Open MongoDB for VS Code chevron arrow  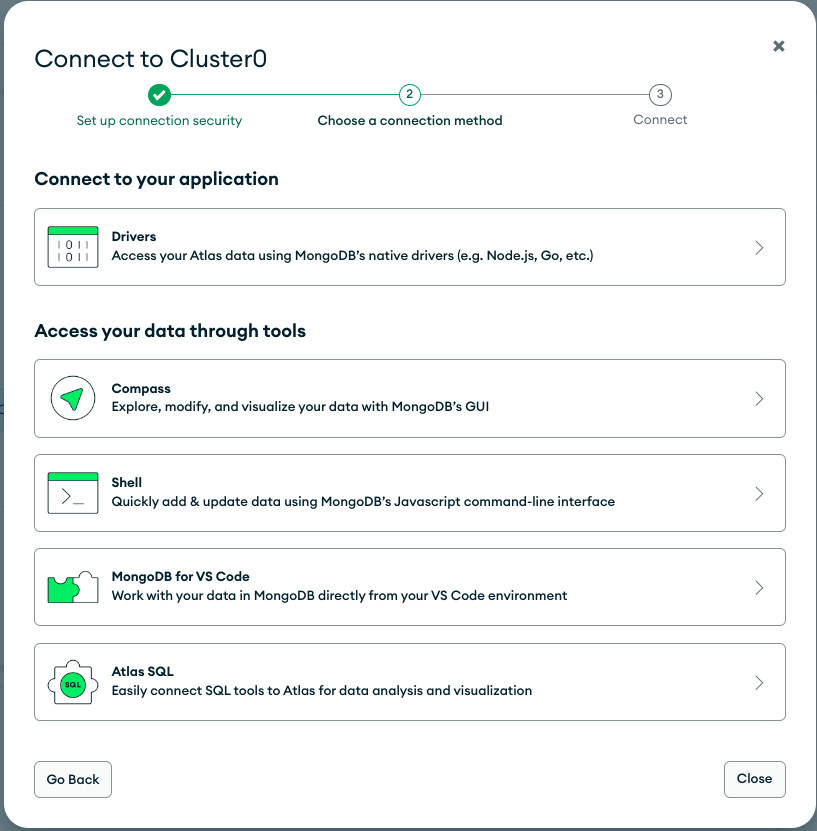pos(759,588)
